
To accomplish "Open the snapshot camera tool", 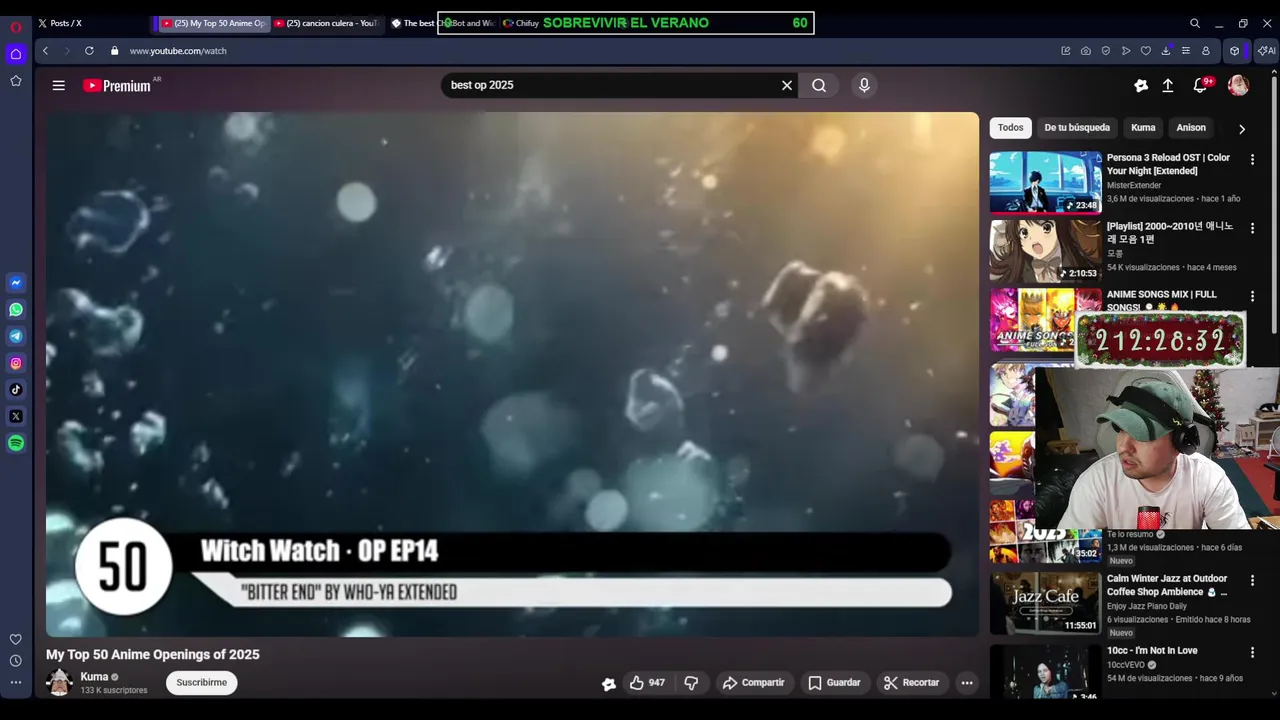I will click(x=1086, y=51).
